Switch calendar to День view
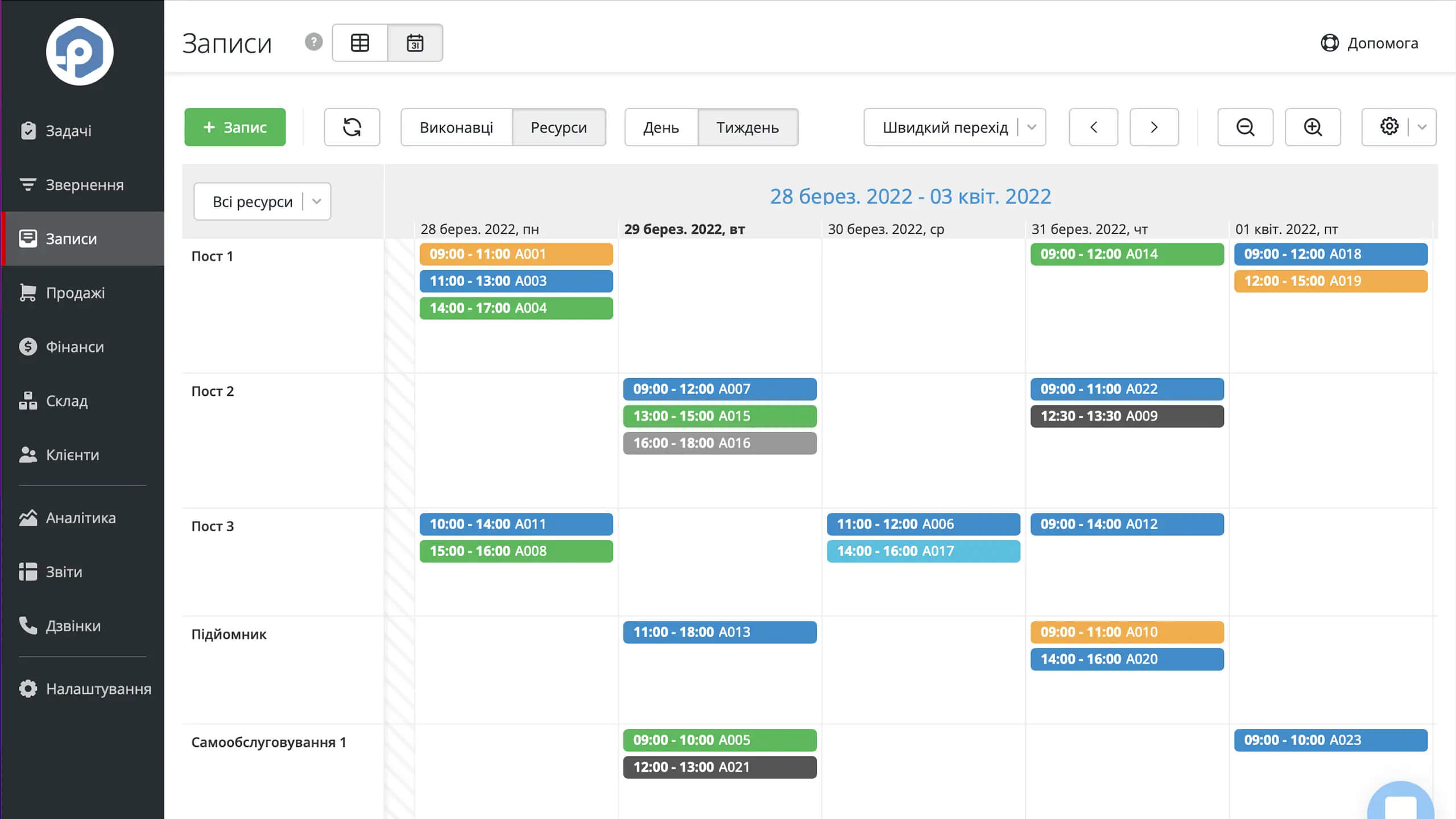Image resolution: width=1456 pixels, height=819 pixels. point(661,127)
